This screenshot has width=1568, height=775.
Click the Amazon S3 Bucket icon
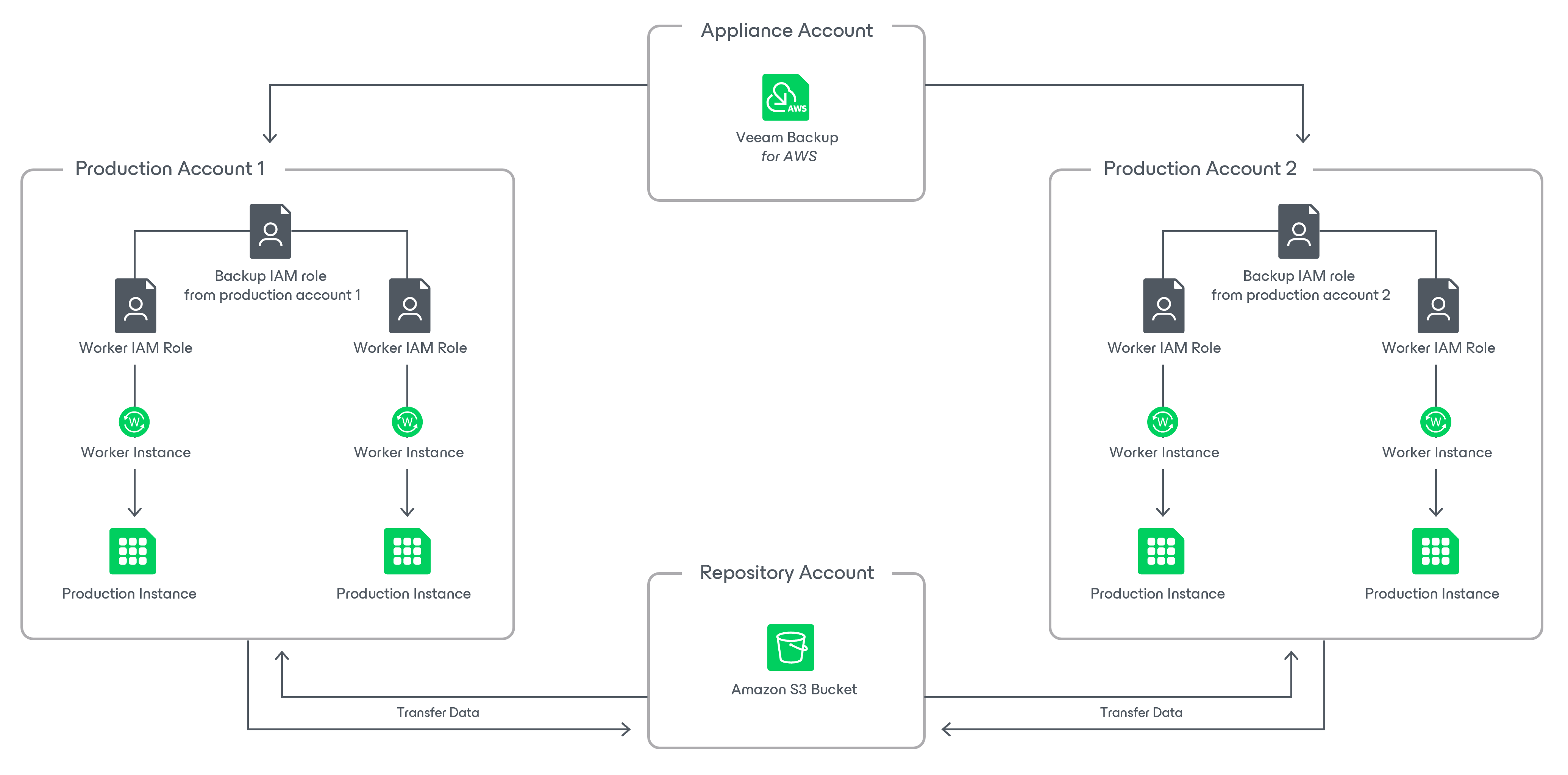790,647
